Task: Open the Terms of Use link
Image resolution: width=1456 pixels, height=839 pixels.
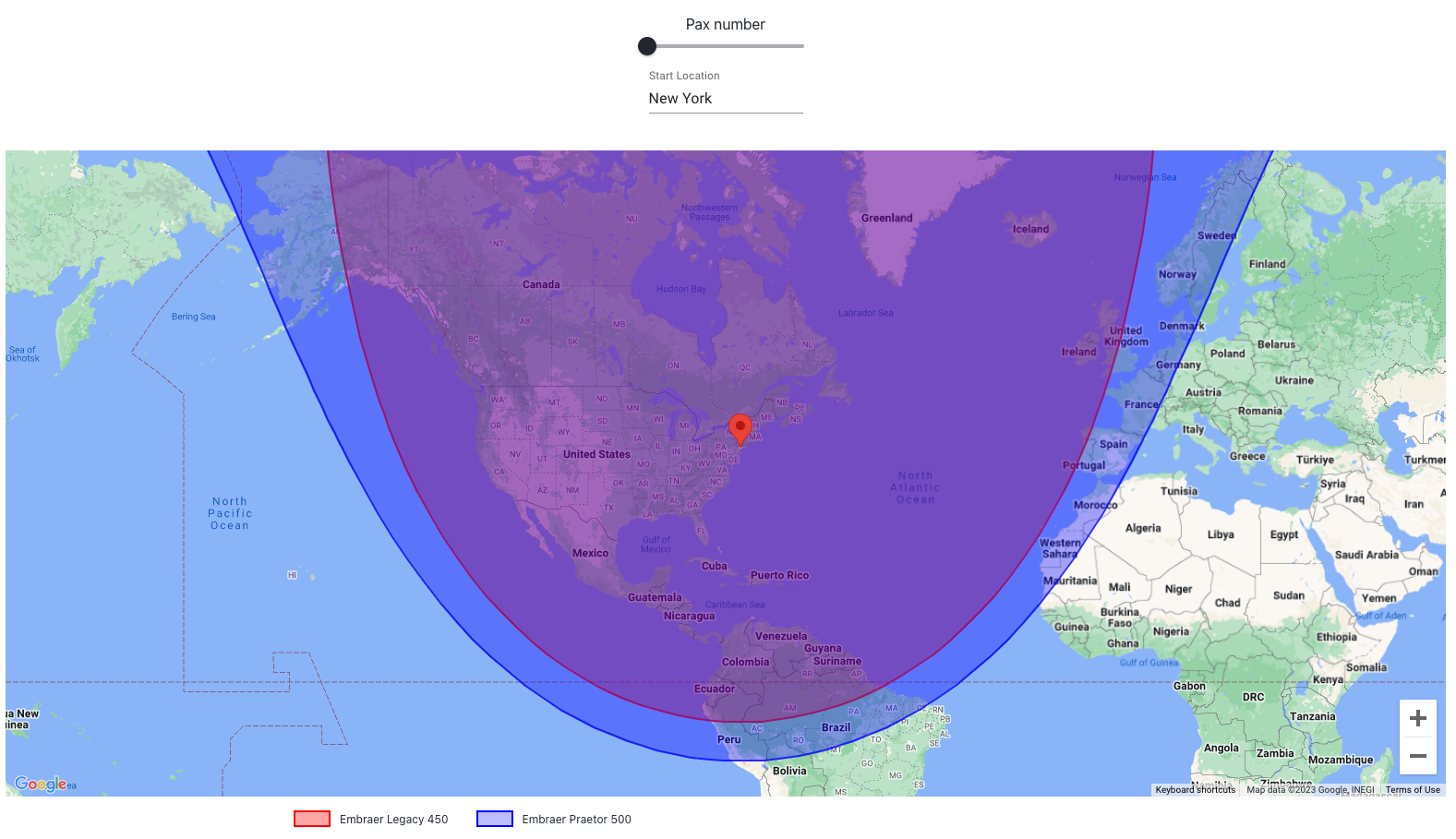Action: (x=1413, y=790)
